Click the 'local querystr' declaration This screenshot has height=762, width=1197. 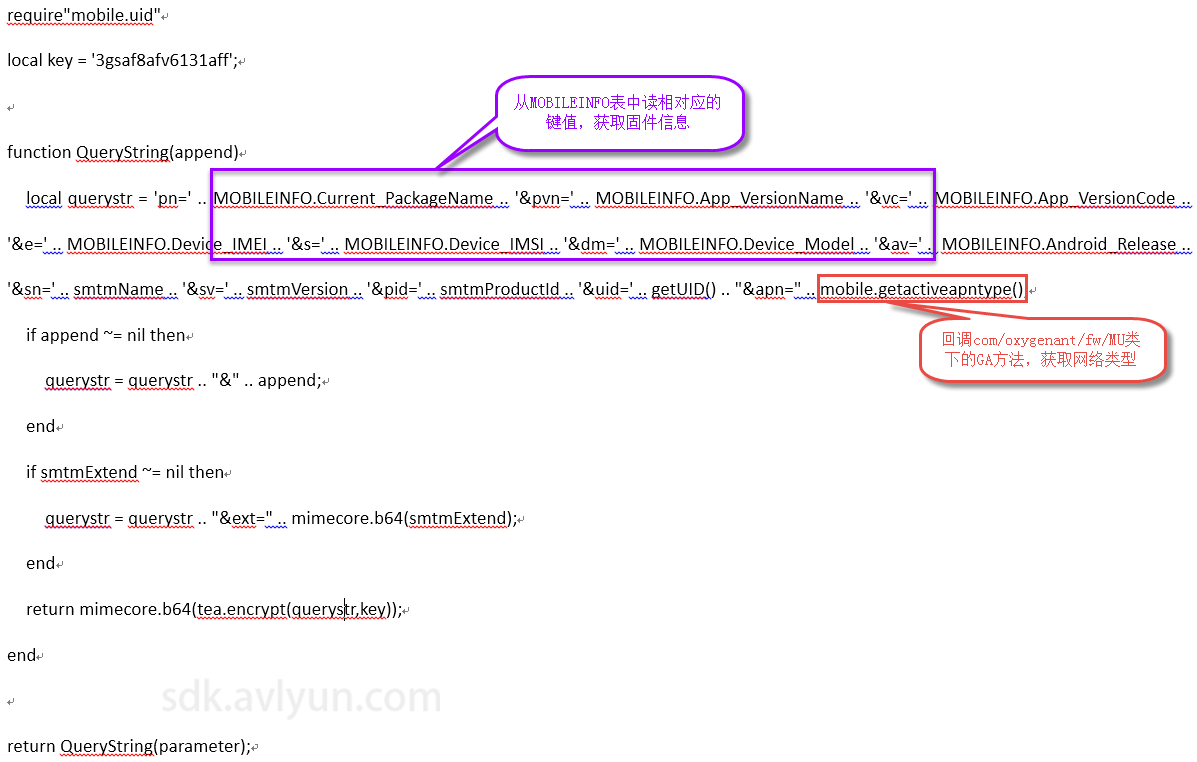[79, 199]
